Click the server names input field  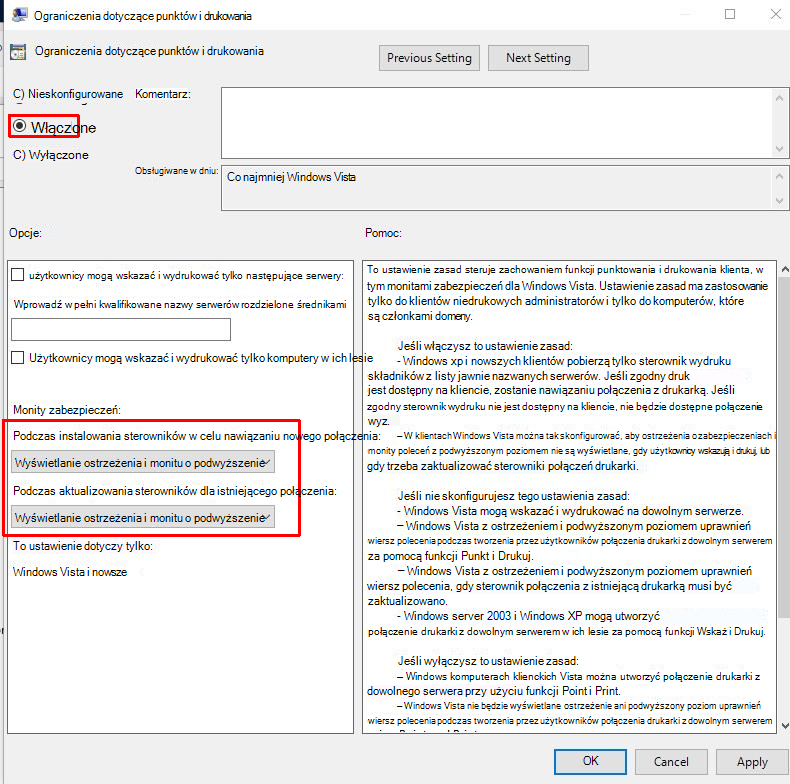coord(121,330)
